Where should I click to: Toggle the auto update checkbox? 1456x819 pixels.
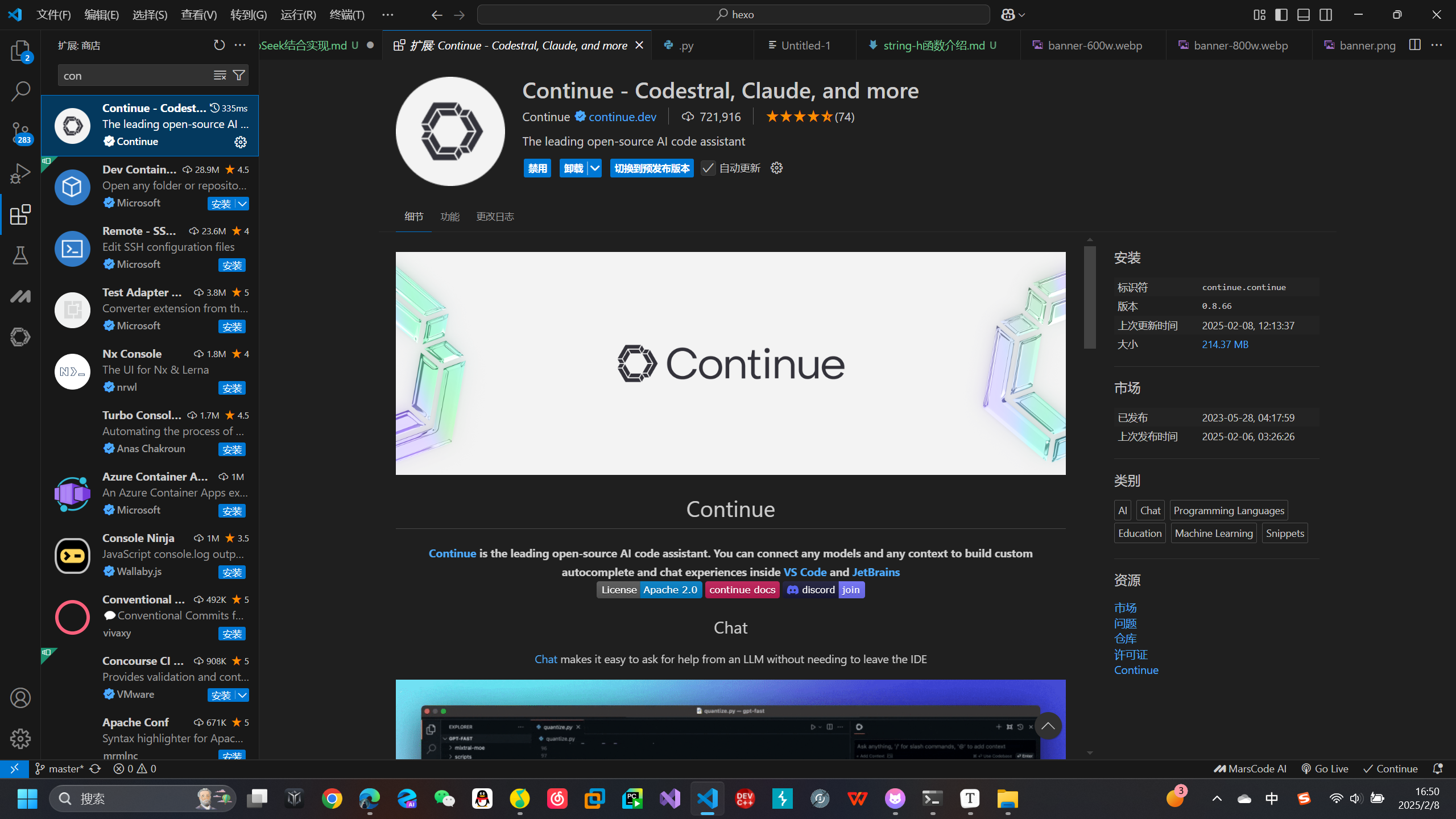tap(708, 168)
